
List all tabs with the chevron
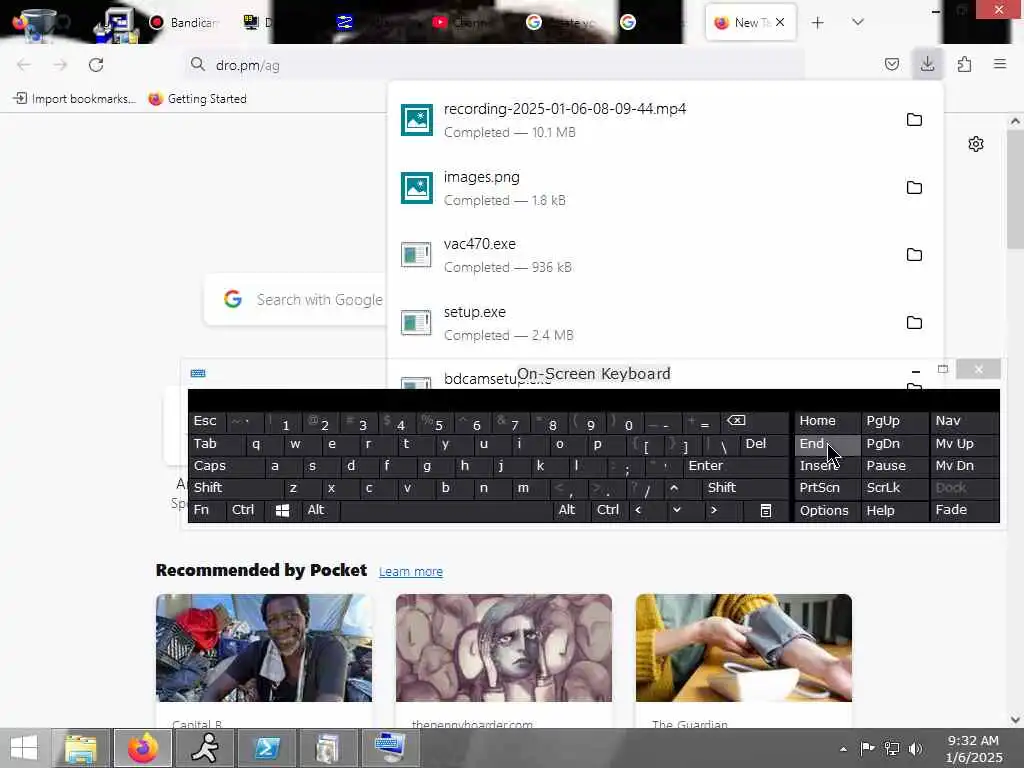[x=857, y=22]
